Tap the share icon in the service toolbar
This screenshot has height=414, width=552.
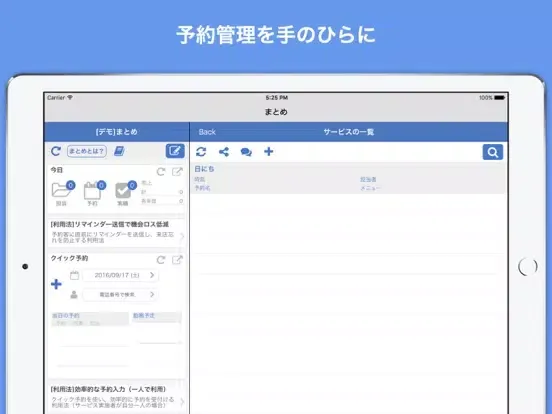[224, 152]
